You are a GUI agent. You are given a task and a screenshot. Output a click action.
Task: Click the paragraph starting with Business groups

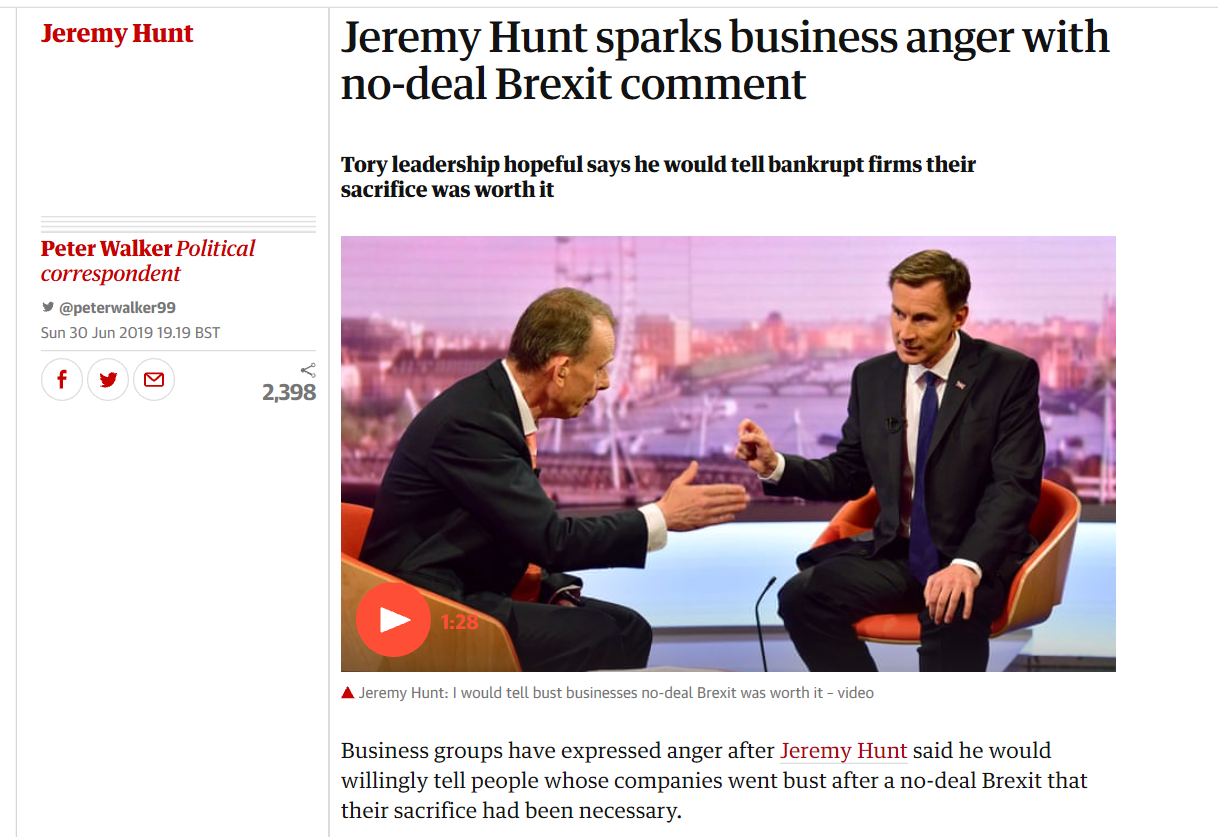tap(713, 780)
